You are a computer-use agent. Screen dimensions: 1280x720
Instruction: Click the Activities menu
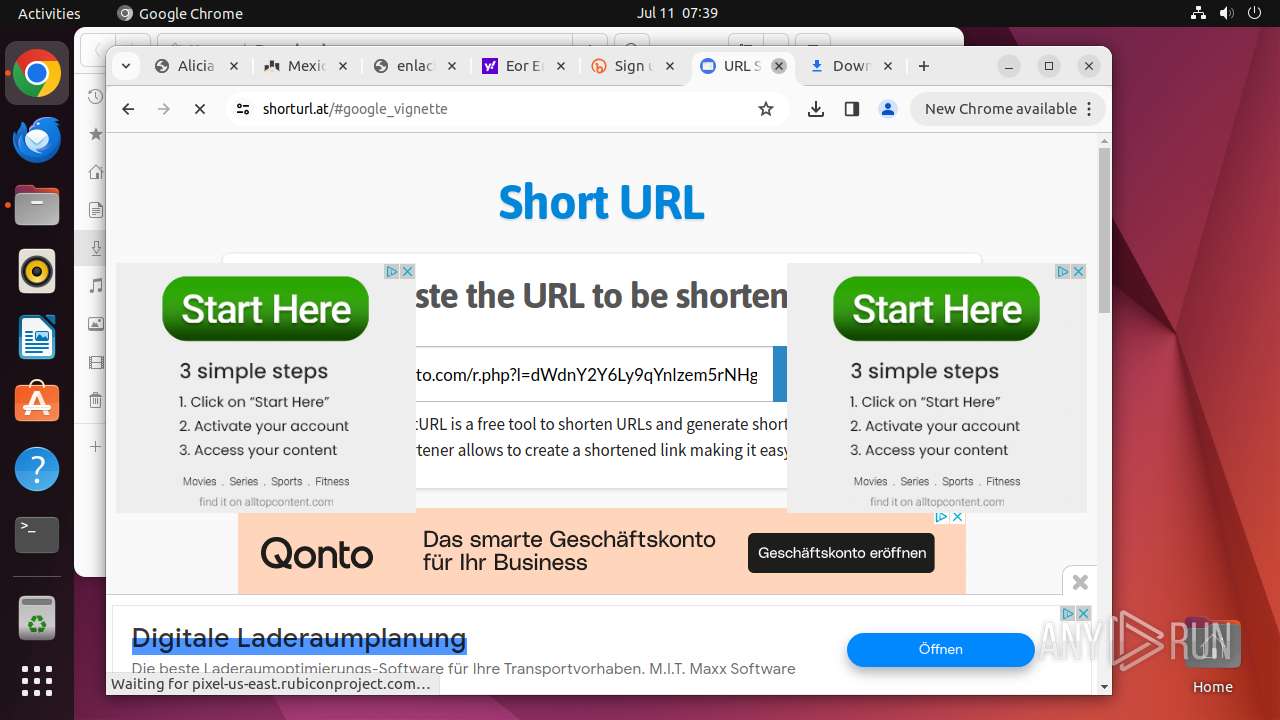click(x=49, y=13)
